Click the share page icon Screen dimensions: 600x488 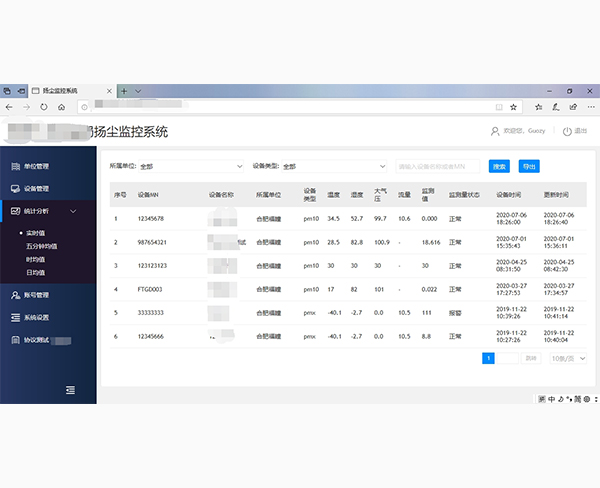[573, 107]
